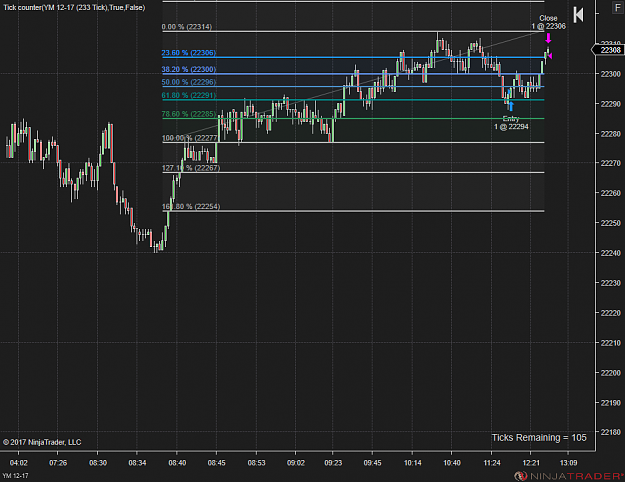Click the 22210 price axis label

pyautogui.click(x=611, y=343)
